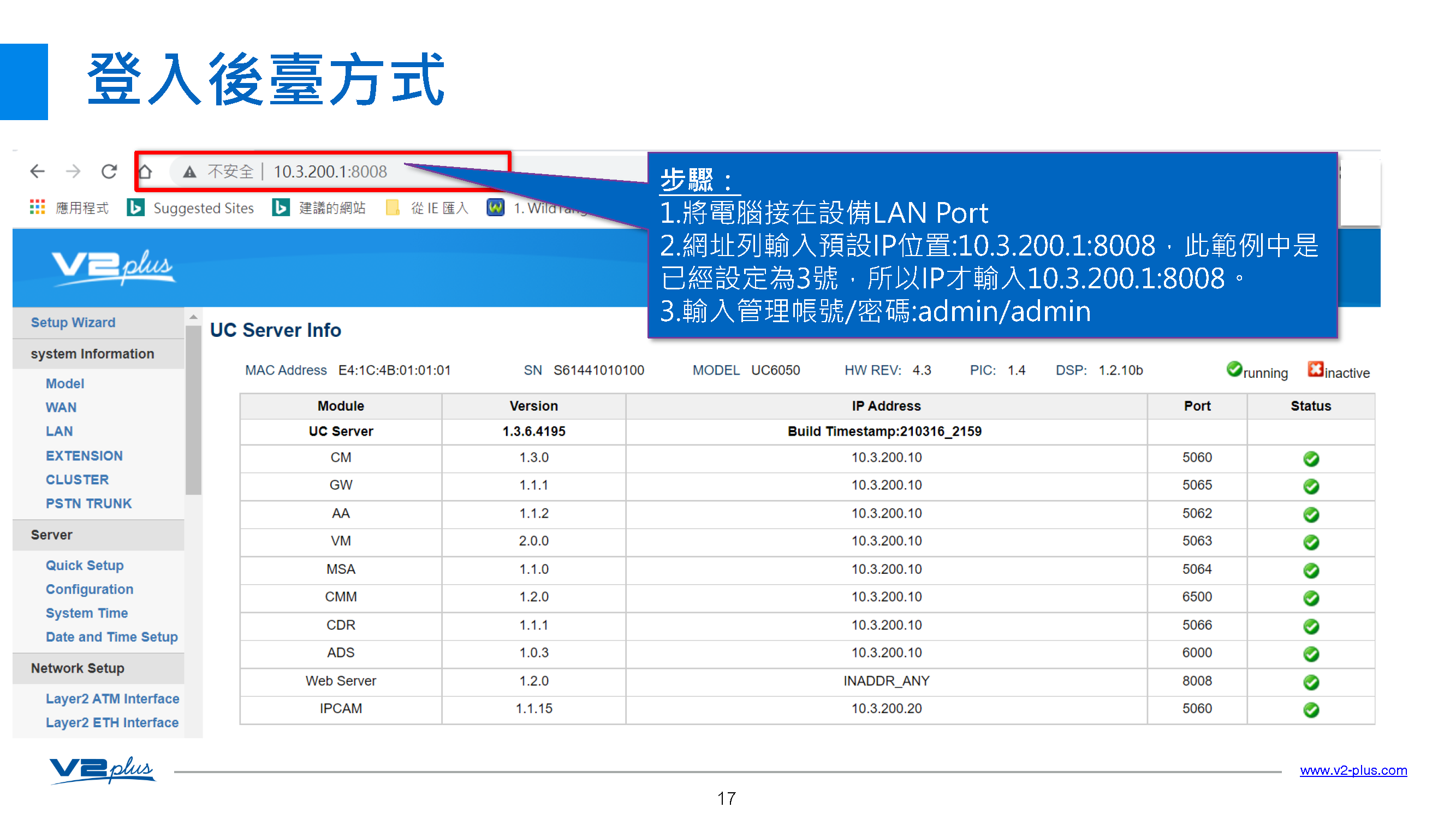Open the apps grid bookmark icon
The height and width of the screenshot is (819, 1456).
[x=37, y=207]
